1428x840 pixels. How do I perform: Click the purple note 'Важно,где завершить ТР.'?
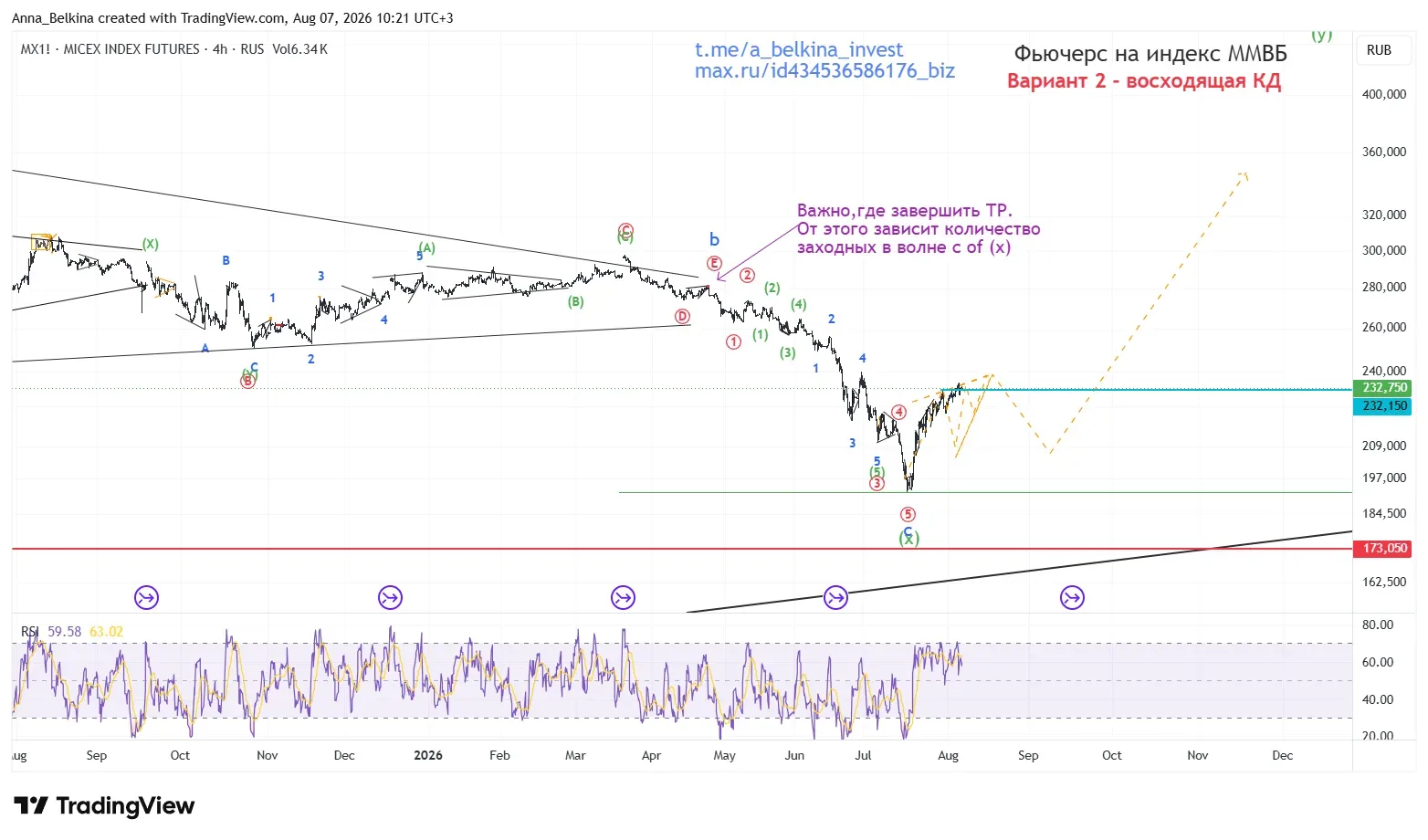905,211
